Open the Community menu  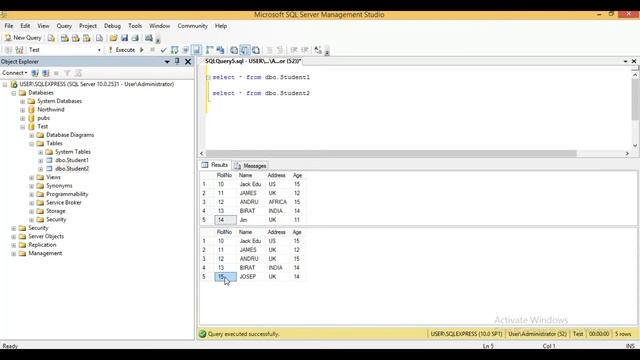(192, 26)
